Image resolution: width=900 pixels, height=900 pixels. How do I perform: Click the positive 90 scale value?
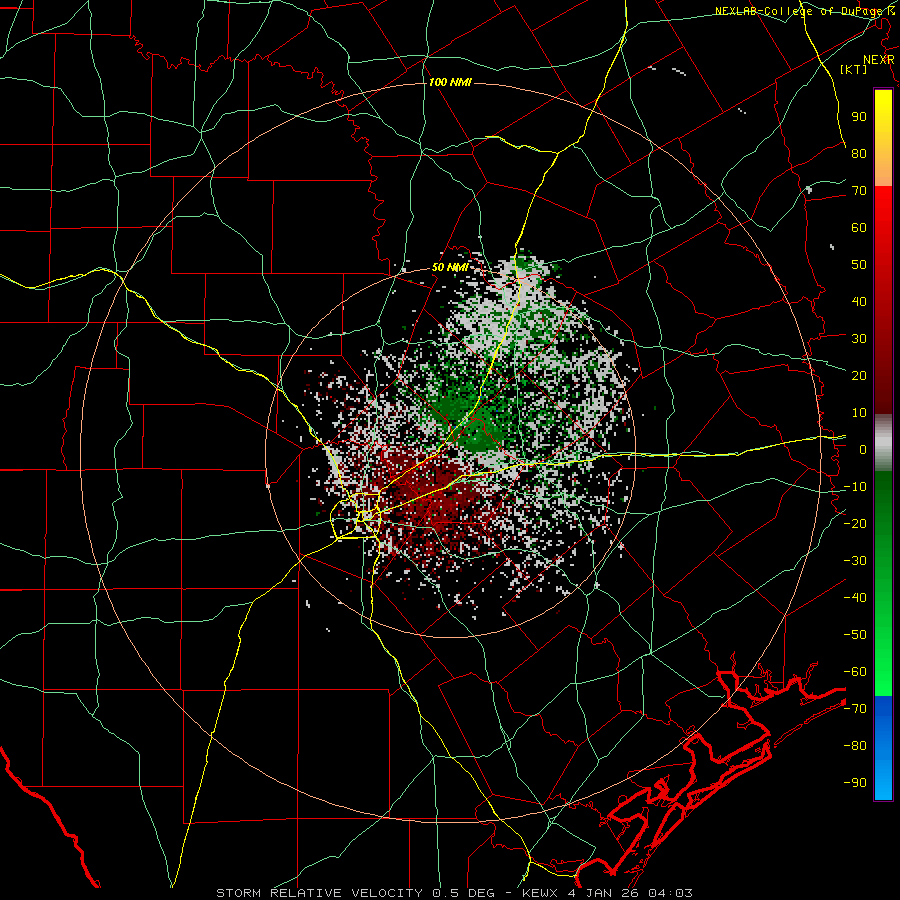[x=859, y=117]
